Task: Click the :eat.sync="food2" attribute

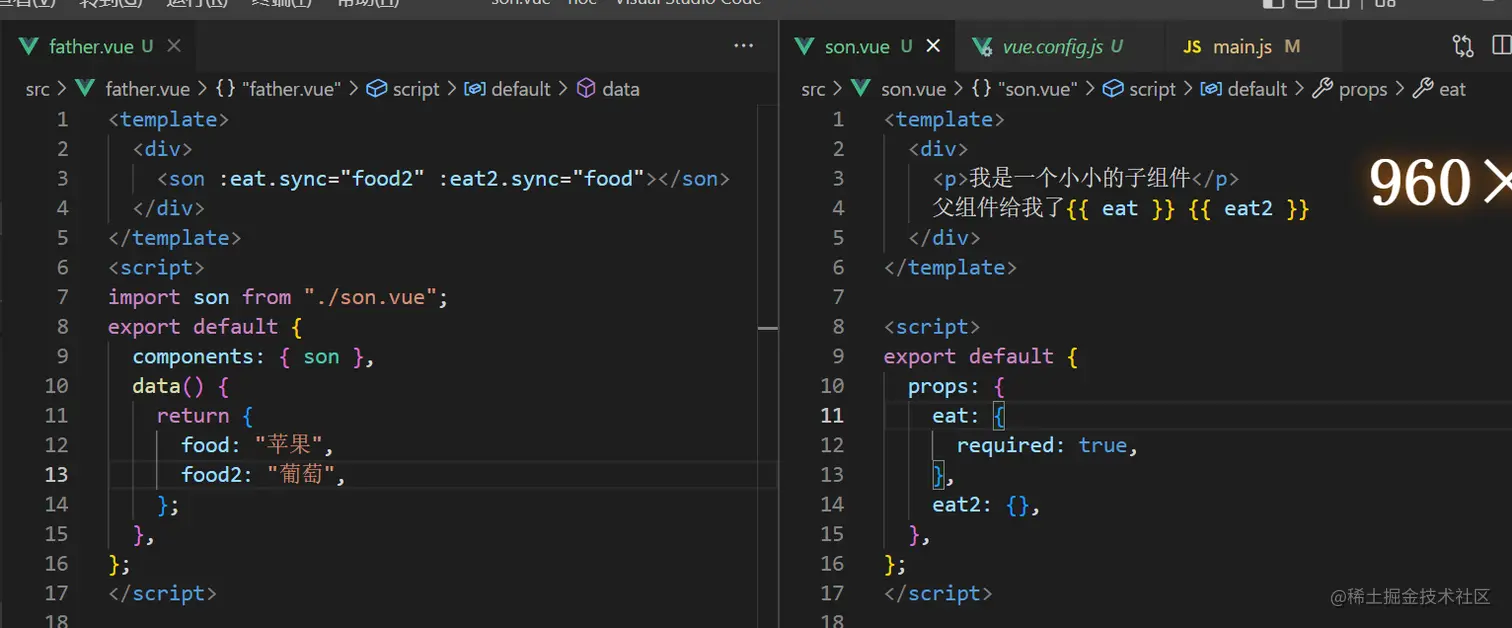Action: click(x=323, y=178)
